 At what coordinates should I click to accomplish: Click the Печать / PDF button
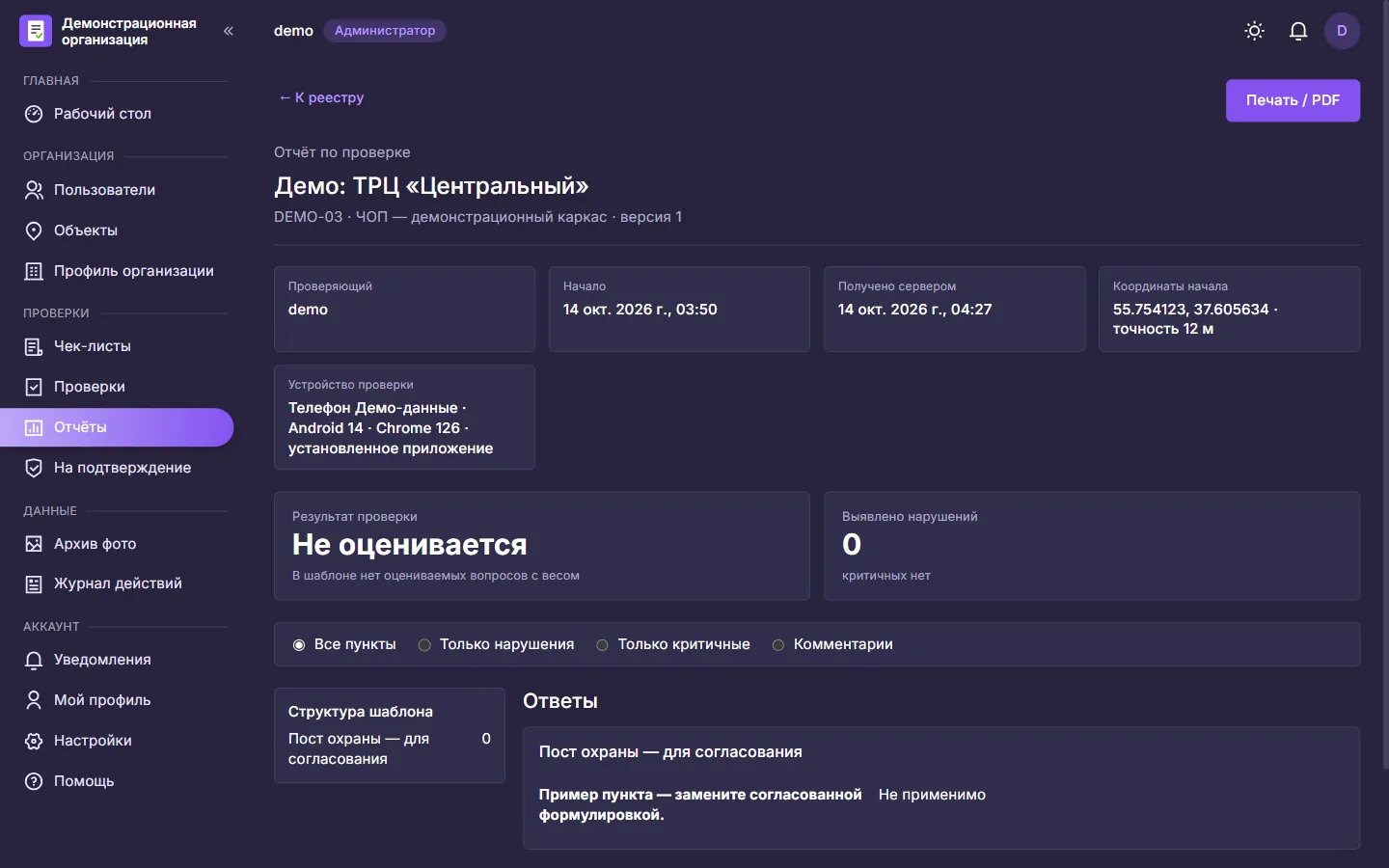point(1293,100)
